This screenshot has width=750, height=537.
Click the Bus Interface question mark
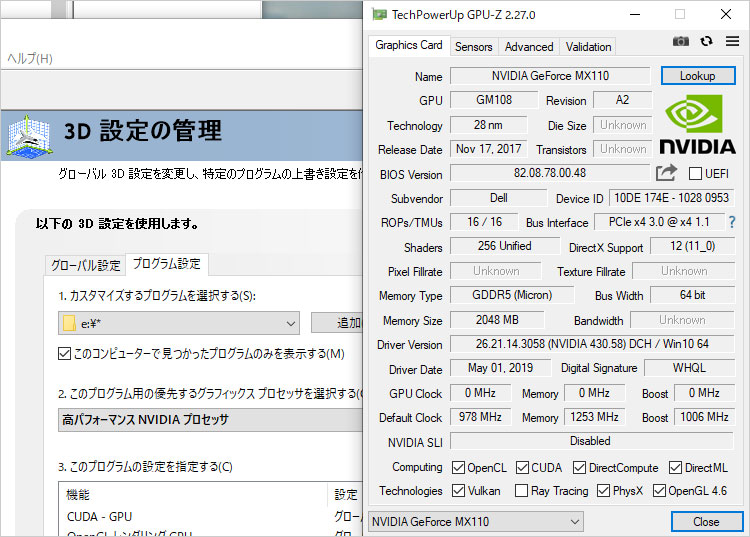point(732,222)
